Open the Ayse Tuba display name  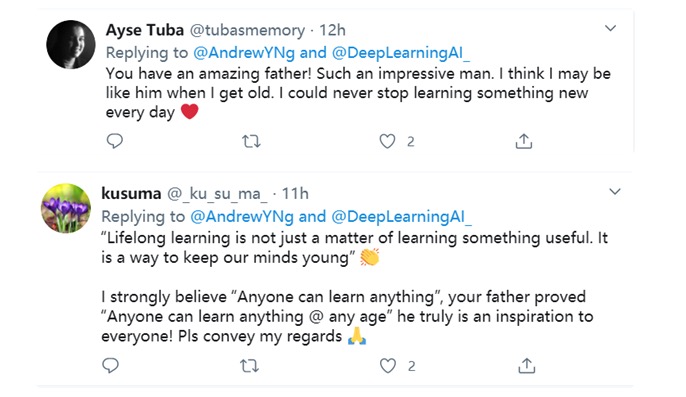[x=145, y=30]
